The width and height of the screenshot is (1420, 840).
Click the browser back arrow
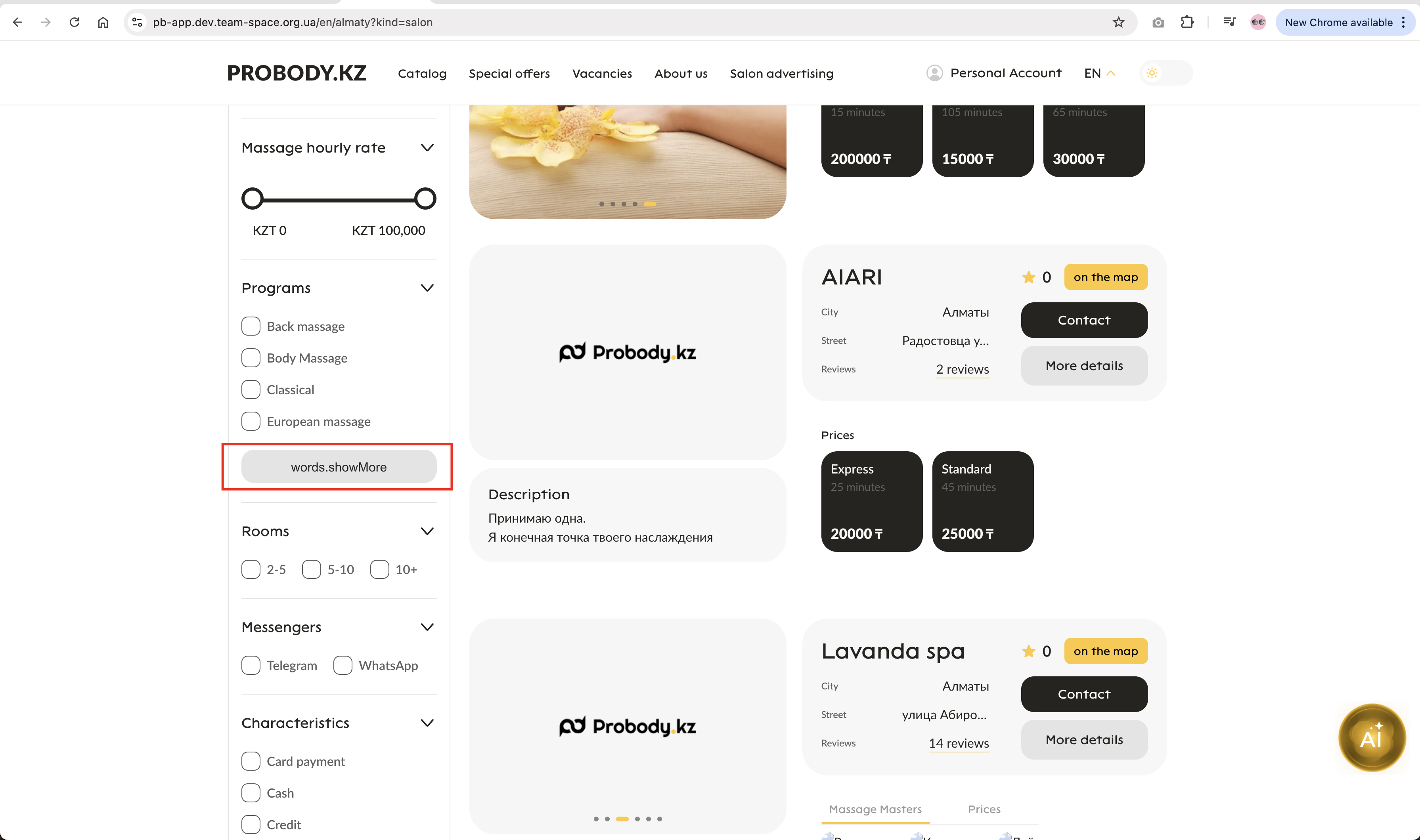pos(17,22)
